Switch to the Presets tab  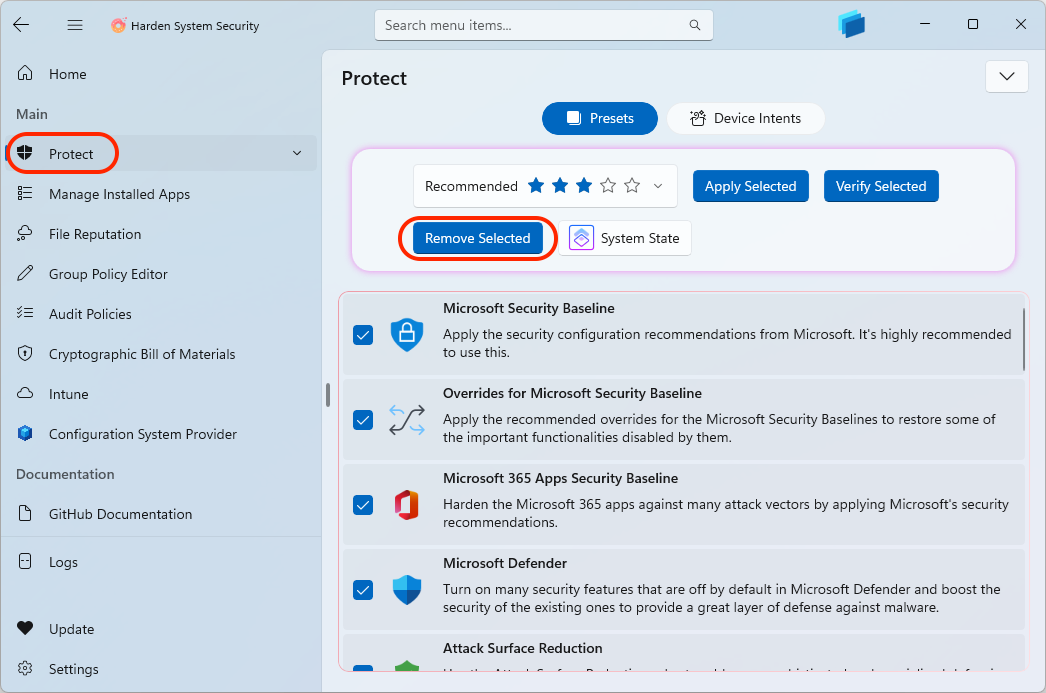coord(600,118)
